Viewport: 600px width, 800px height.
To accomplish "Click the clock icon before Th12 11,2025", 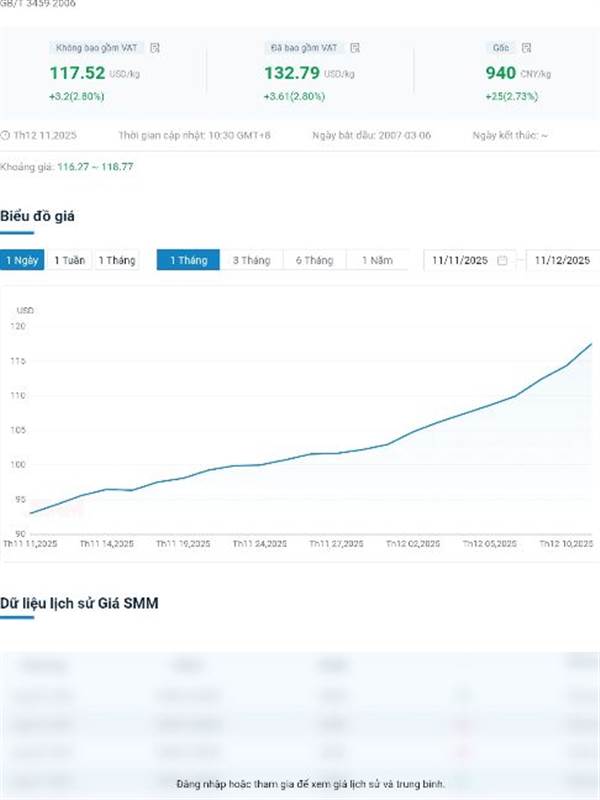I will point(5,135).
